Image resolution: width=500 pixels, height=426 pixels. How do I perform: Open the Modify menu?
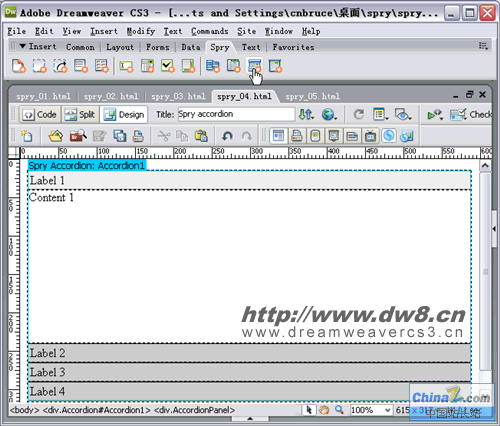(140, 31)
